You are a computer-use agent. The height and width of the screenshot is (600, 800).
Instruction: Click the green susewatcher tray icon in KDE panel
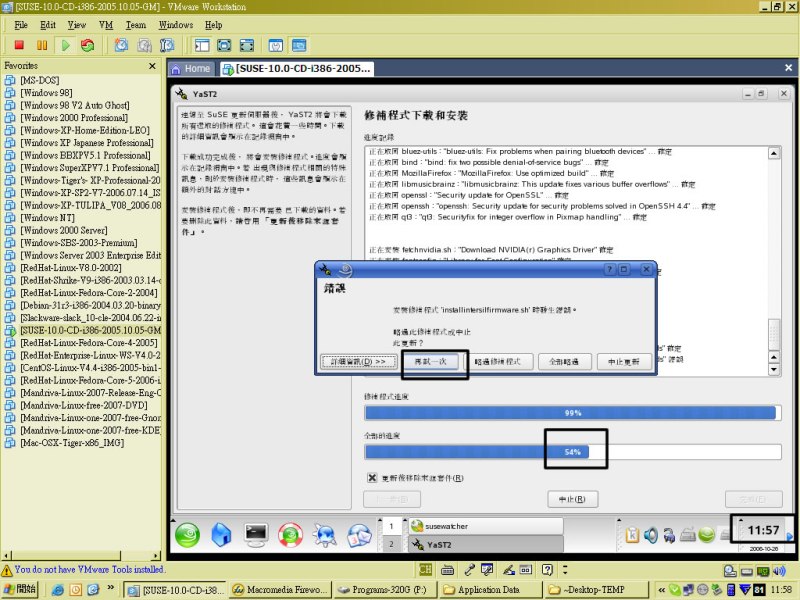(x=707, y=535)
